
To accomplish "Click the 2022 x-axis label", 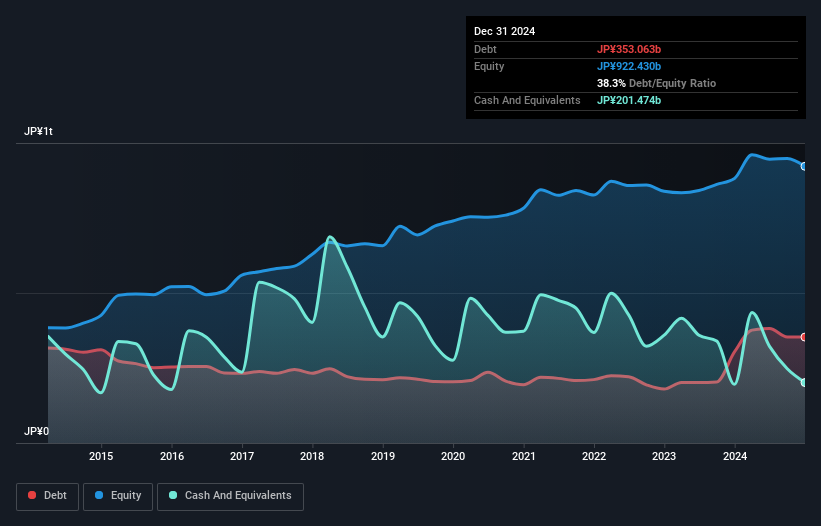I will tap(594, 456).
